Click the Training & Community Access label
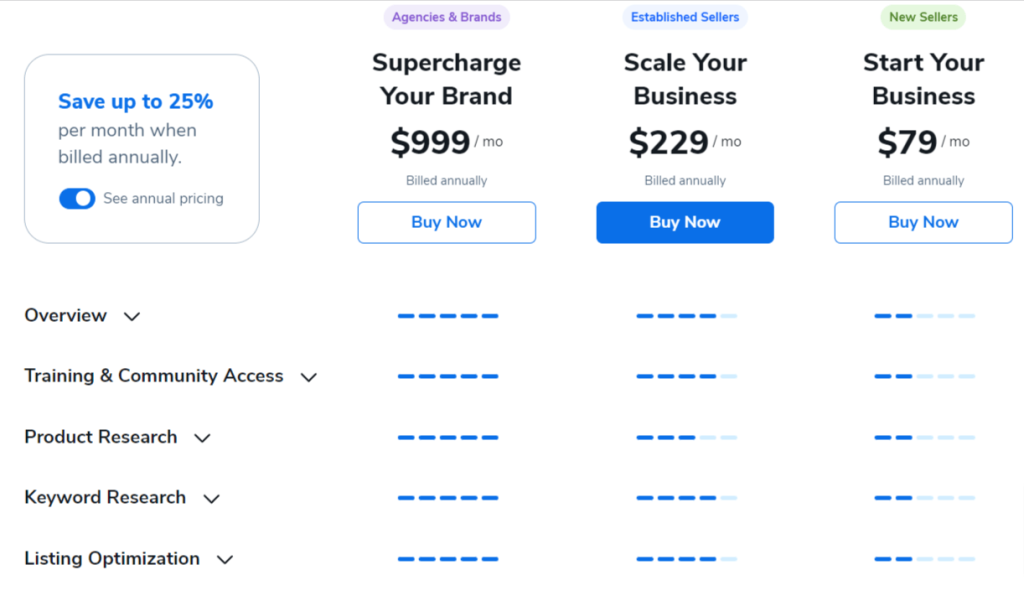Screen dimensions: 1024x596 tap(153, 376)
